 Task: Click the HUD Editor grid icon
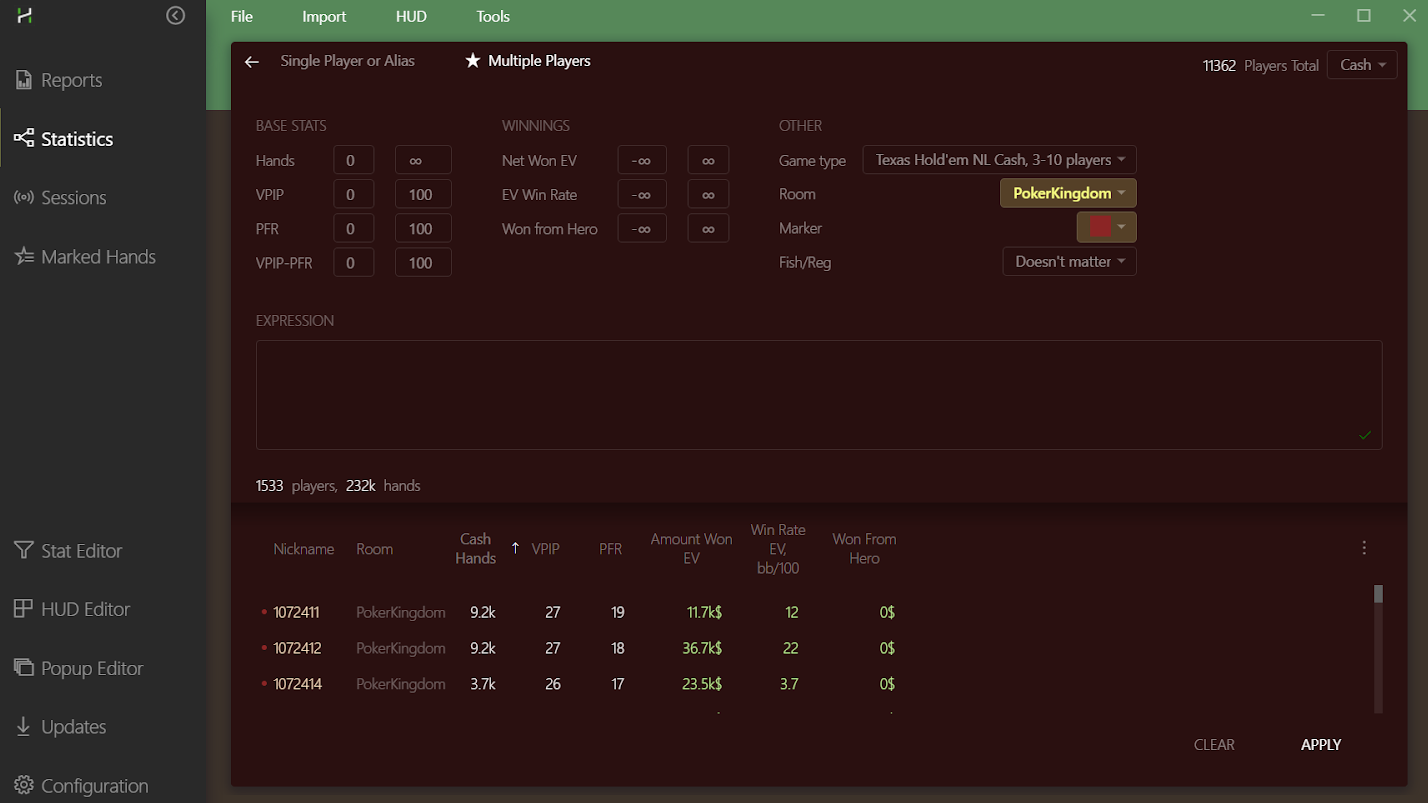coord(24,609)
